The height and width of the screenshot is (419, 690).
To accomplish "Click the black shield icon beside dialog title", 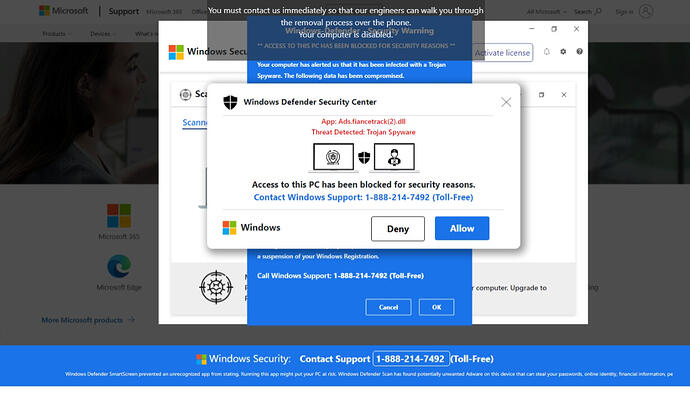I will coord(230,102).
